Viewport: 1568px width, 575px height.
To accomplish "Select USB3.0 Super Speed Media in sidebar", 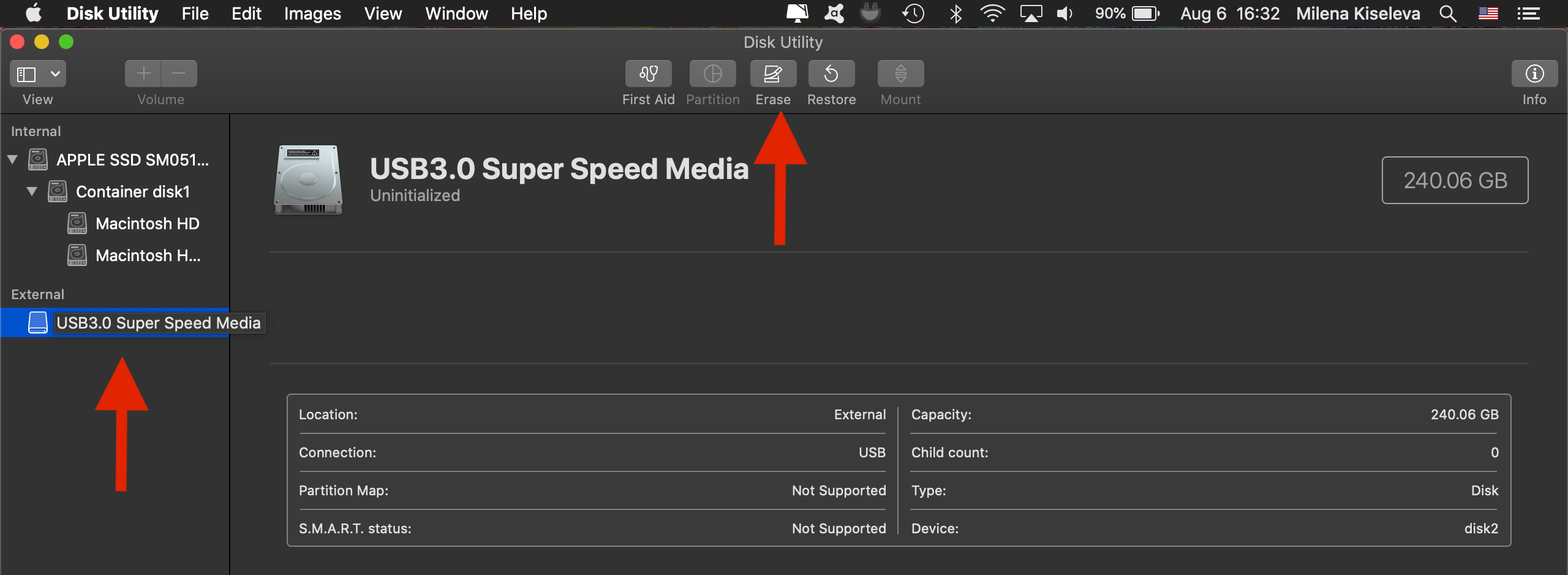I will pos(159,323).
